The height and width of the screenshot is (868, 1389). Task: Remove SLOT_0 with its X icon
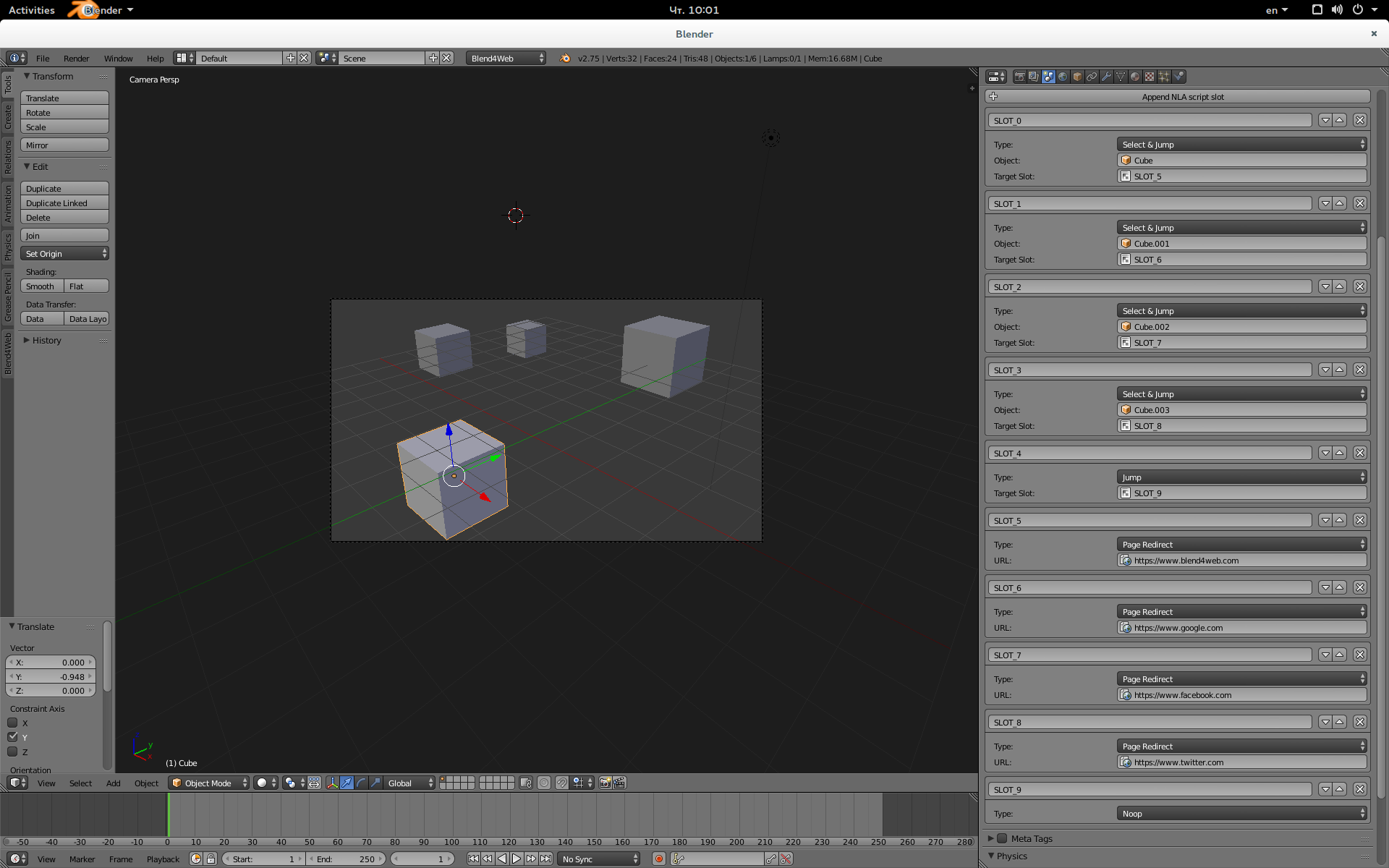tap(1360, 120)
